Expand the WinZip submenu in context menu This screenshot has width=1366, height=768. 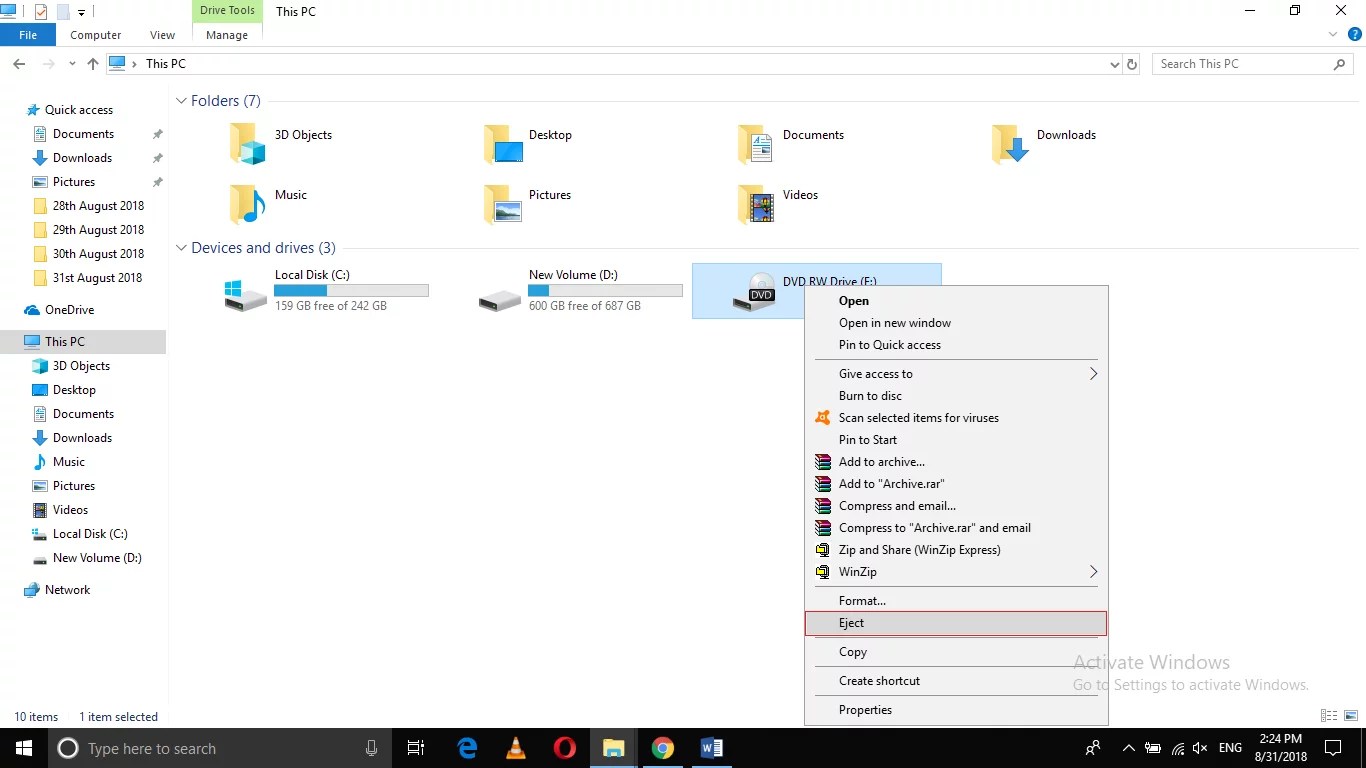(x=1092, y=571)
